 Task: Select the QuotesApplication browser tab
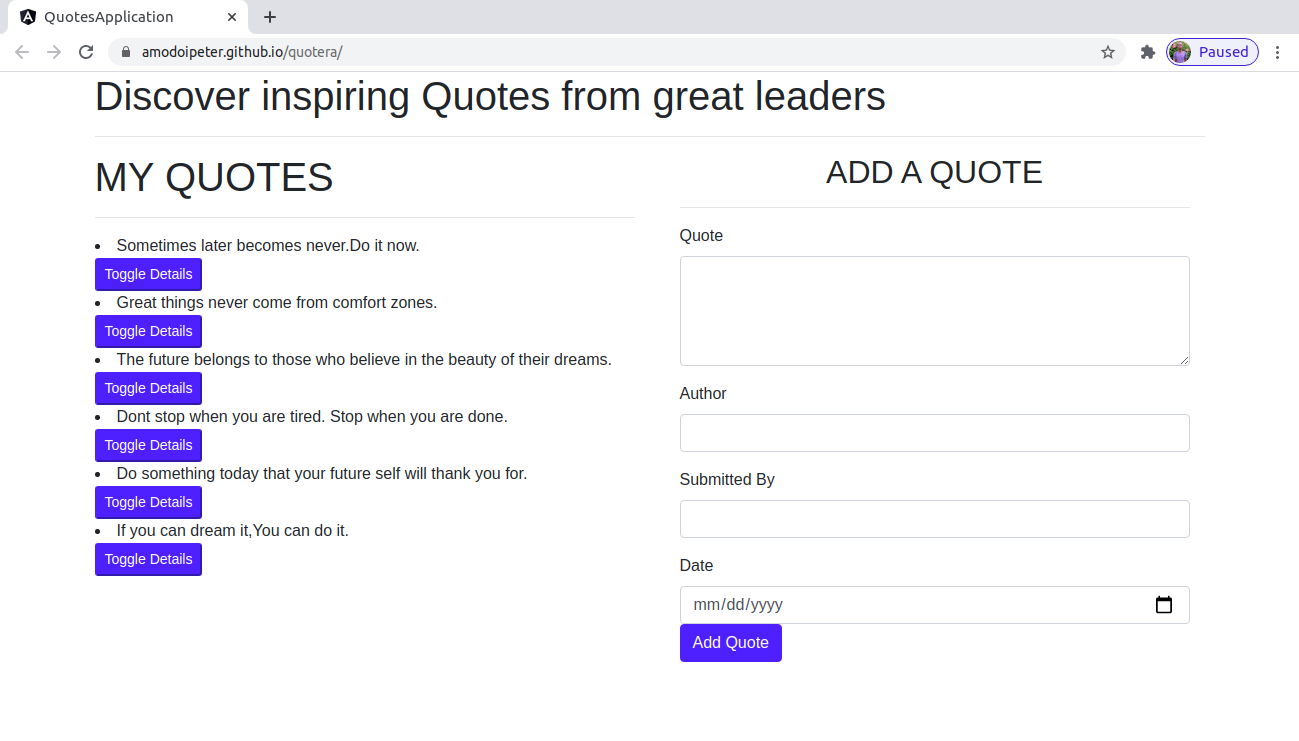click(x=110, y=17)
